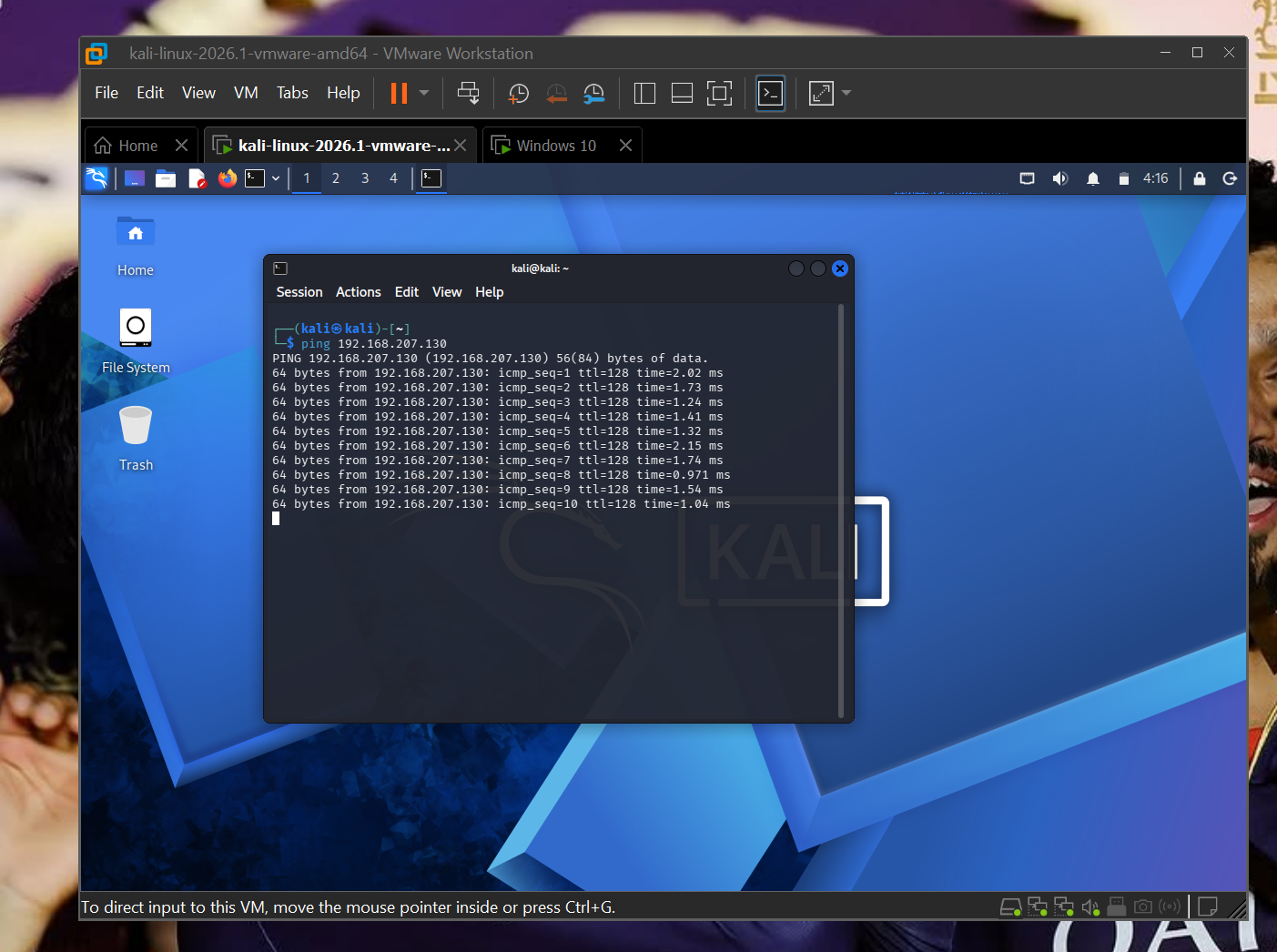Screen dimensions: 1277x952
Task: Switch to the Windows 10 VM tab
Action: click(544, 146)
